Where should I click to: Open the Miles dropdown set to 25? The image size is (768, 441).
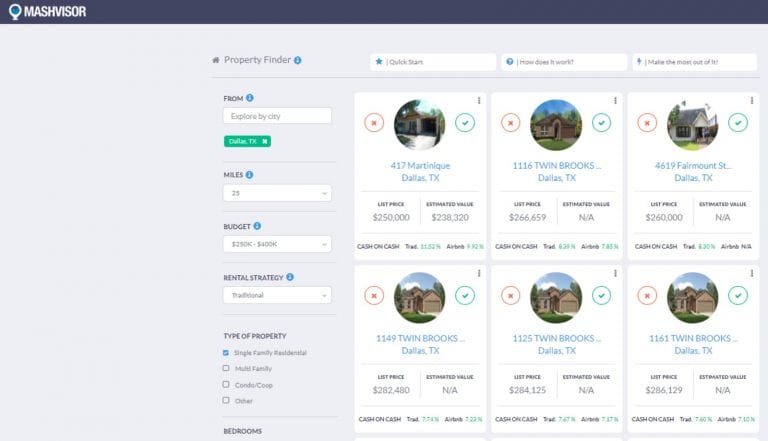click(277, 193)
